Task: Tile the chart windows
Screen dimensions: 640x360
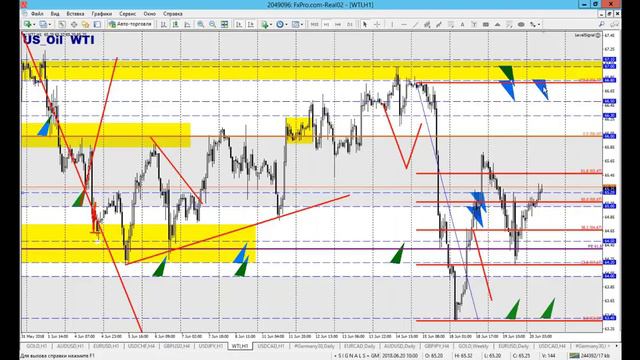Action: pyautogui.click(x=224, y=24)
